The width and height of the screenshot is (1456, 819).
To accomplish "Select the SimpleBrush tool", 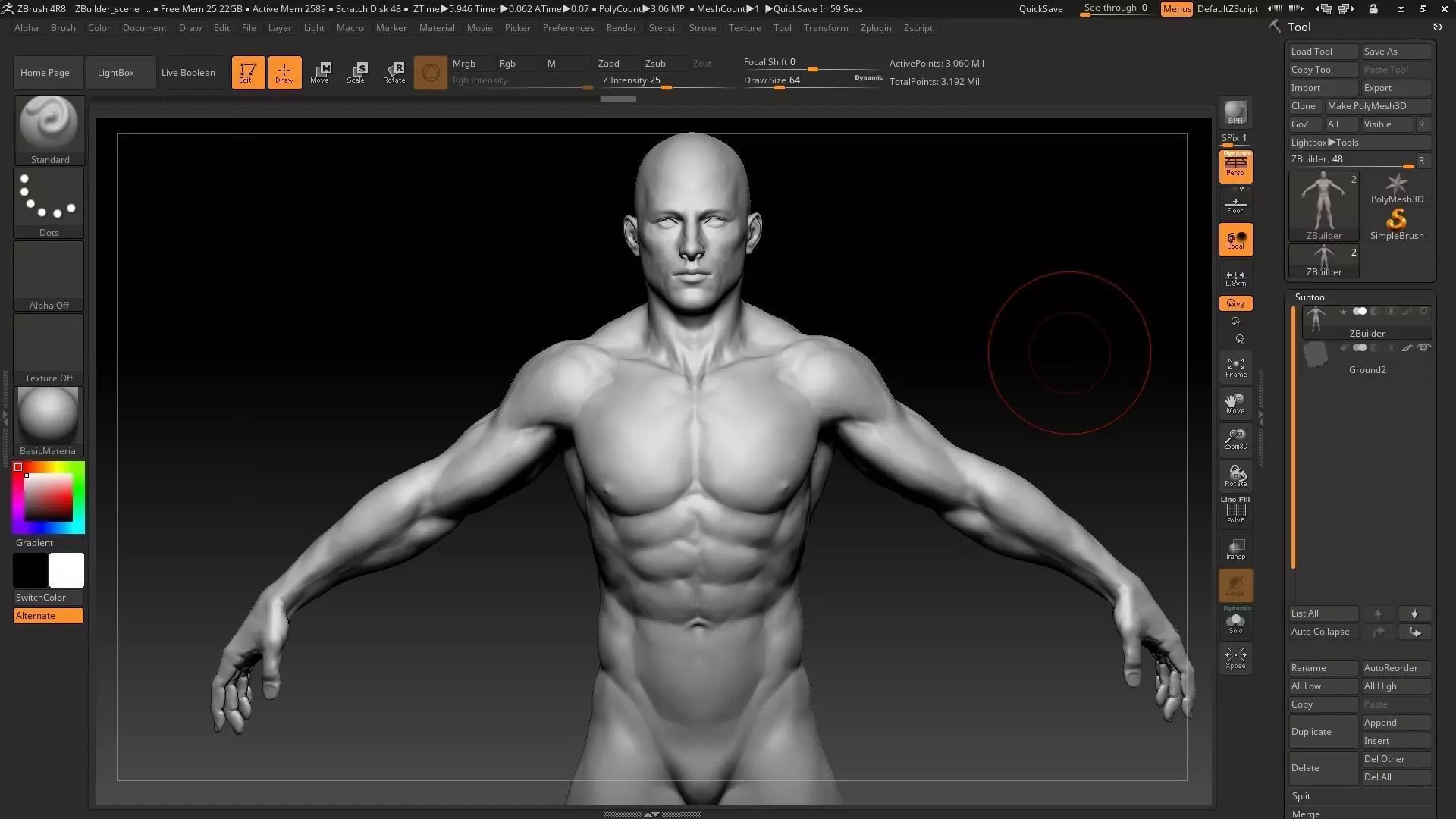I will [x=1397, y=225].
